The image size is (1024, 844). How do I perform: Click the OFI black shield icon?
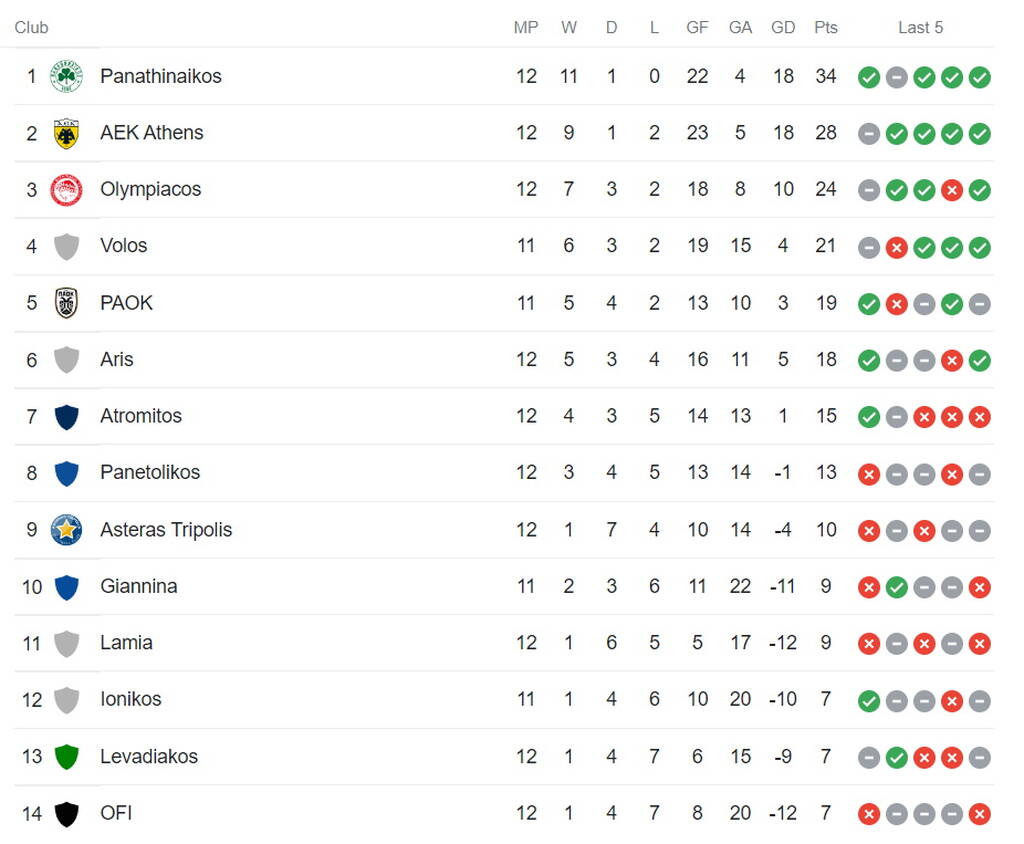67,813
